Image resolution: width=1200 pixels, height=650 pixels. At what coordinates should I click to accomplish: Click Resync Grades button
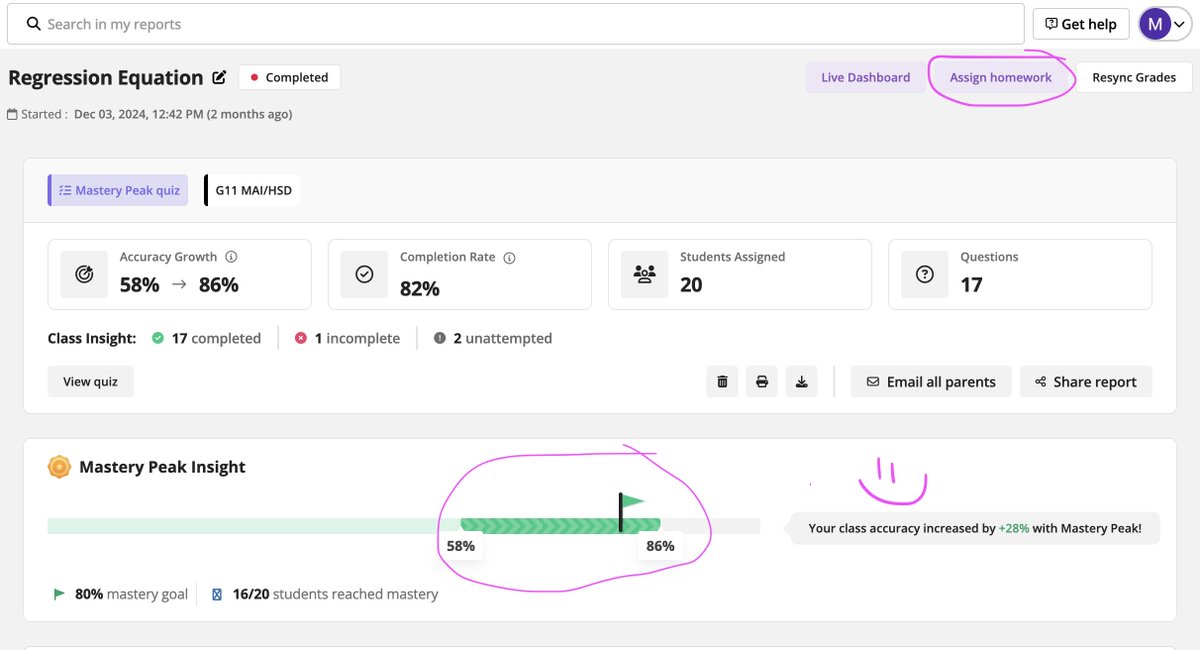tap(1134, 77)
